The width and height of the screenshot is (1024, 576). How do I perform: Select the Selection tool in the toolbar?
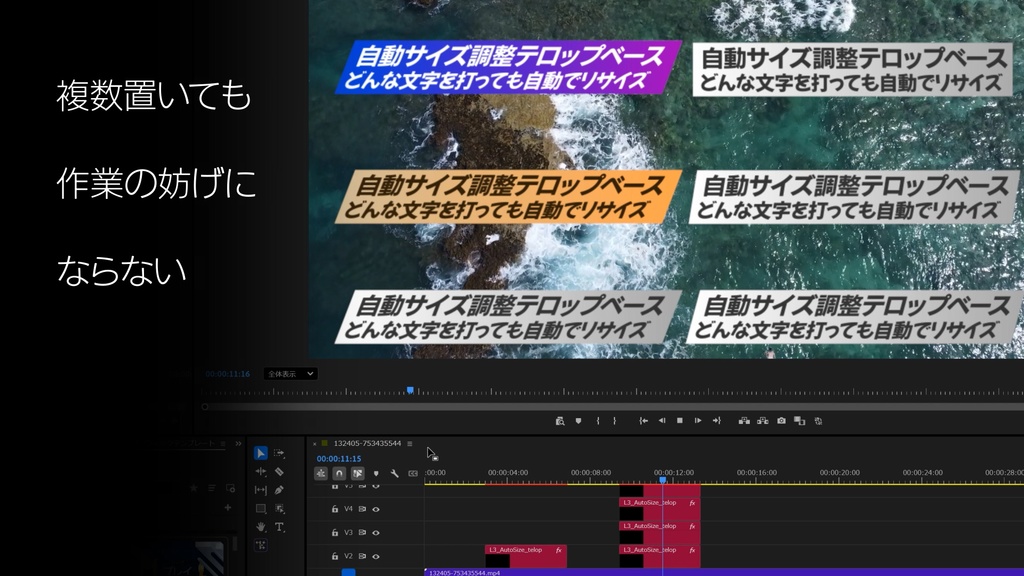261,453
